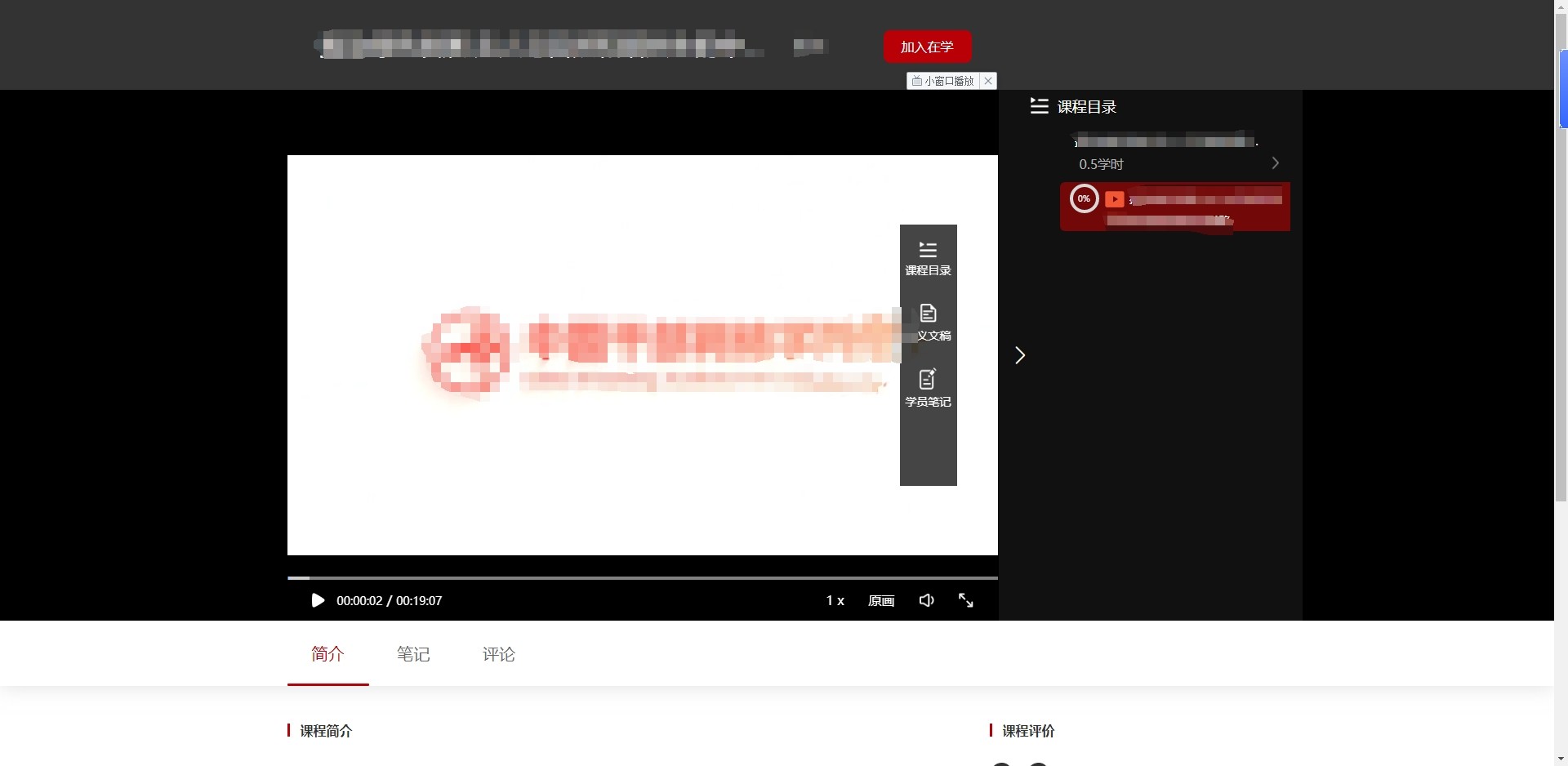Click the red video icon in course item
Screen dimensions: 1568x766
1114,199
